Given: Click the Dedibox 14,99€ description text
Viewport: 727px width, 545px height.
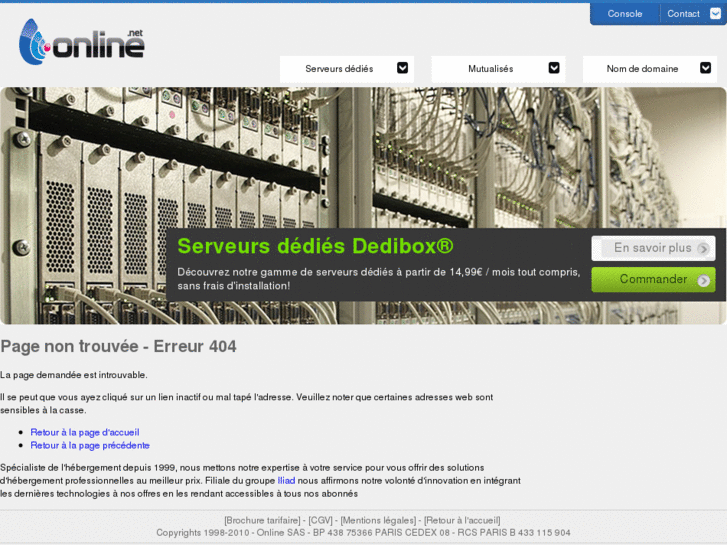Looking at the screenshot, I should point(378,279).
